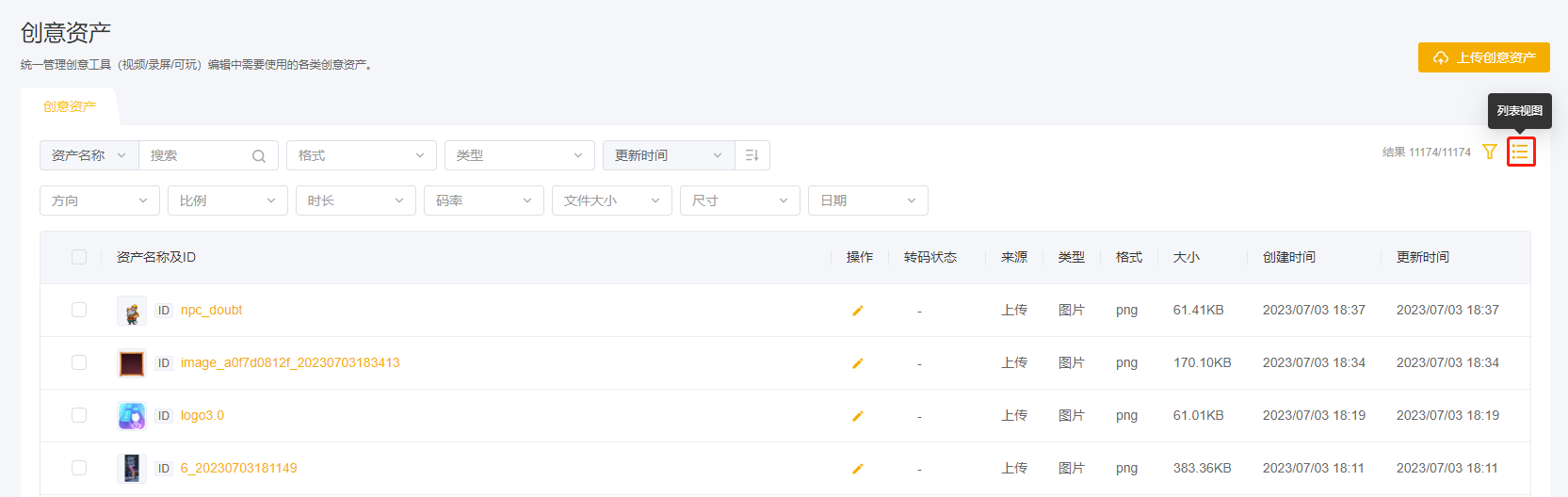This screenshot has height=497, width=1568.
Task: Click 资产名称及ID column header
Action: coord(156,257)
